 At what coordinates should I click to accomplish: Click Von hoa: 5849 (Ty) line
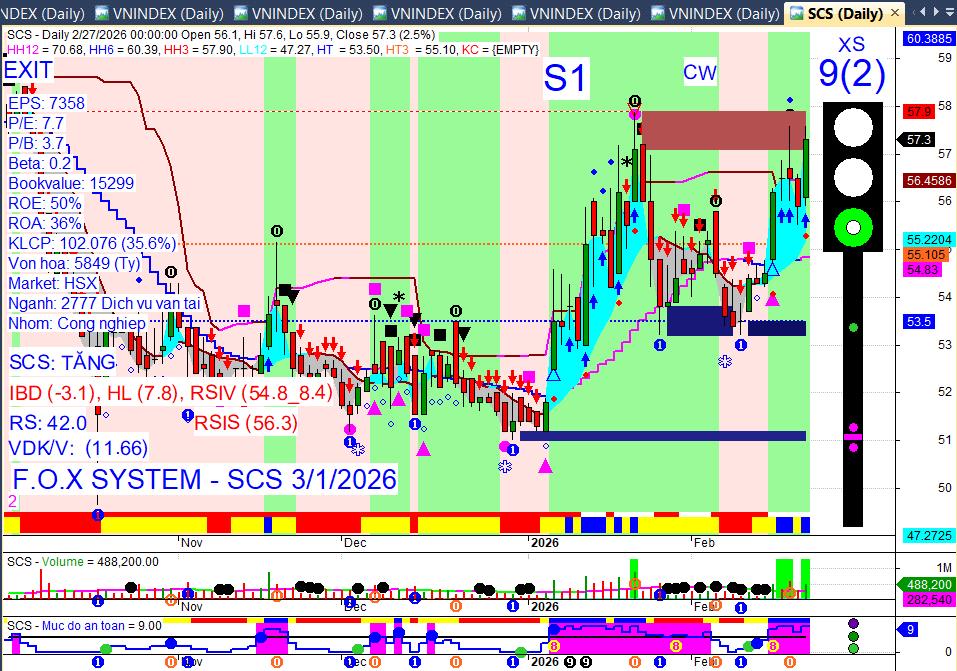pyautogui.click(x=74, y=263)
